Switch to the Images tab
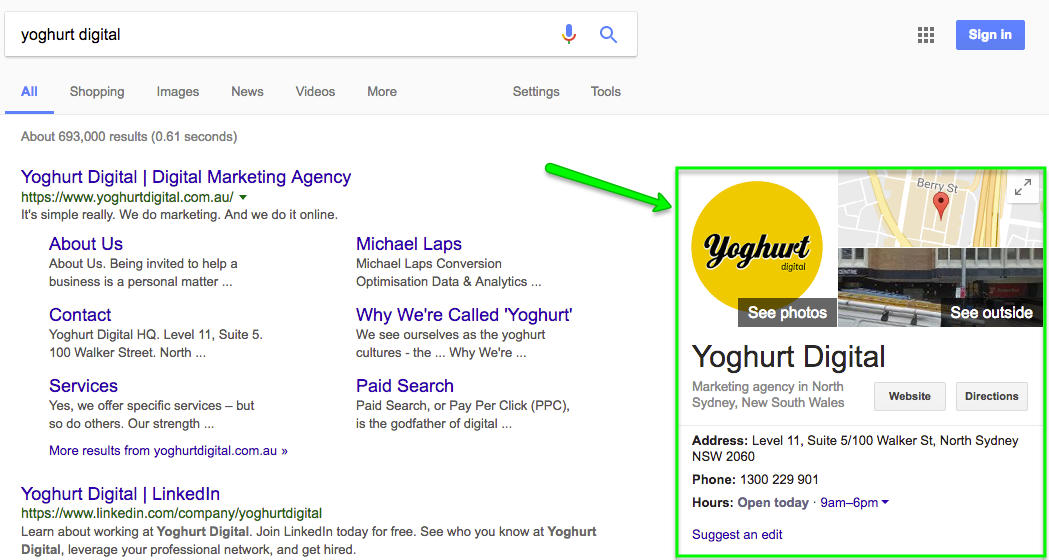1049x560 pixels. tap(178, 92)
